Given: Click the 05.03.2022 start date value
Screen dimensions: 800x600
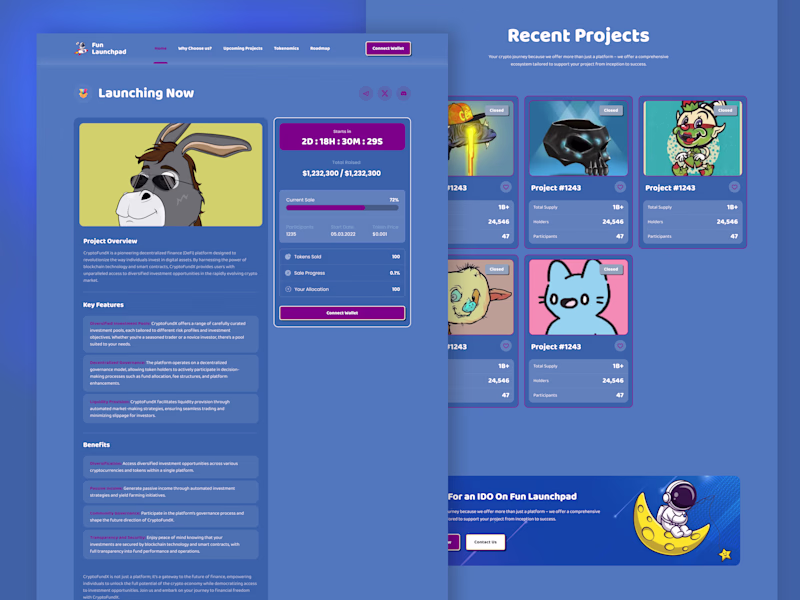Looking at the screenshot, I should coord(343,234).
